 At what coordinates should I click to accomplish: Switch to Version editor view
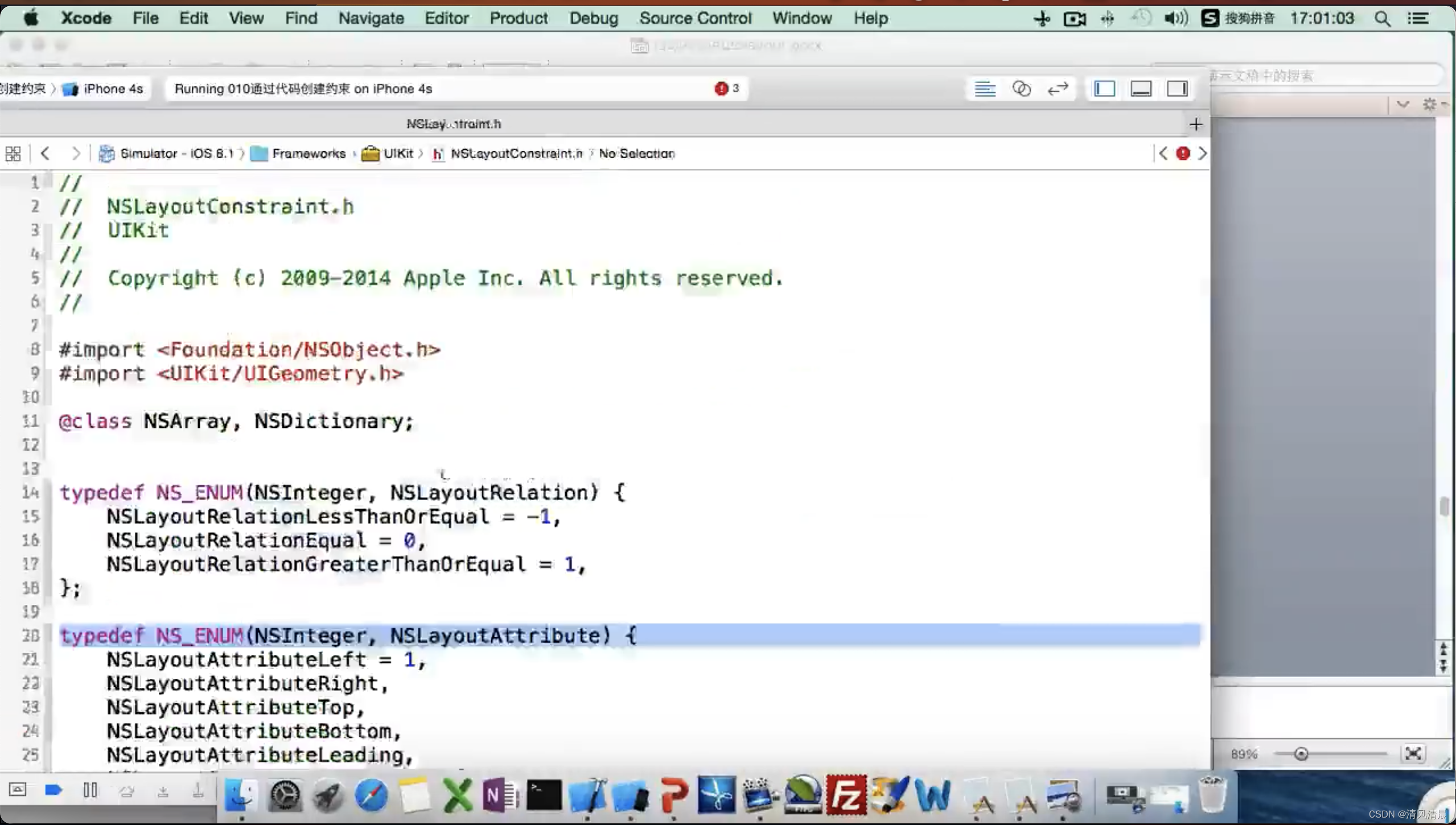(x=1058, y=89)
